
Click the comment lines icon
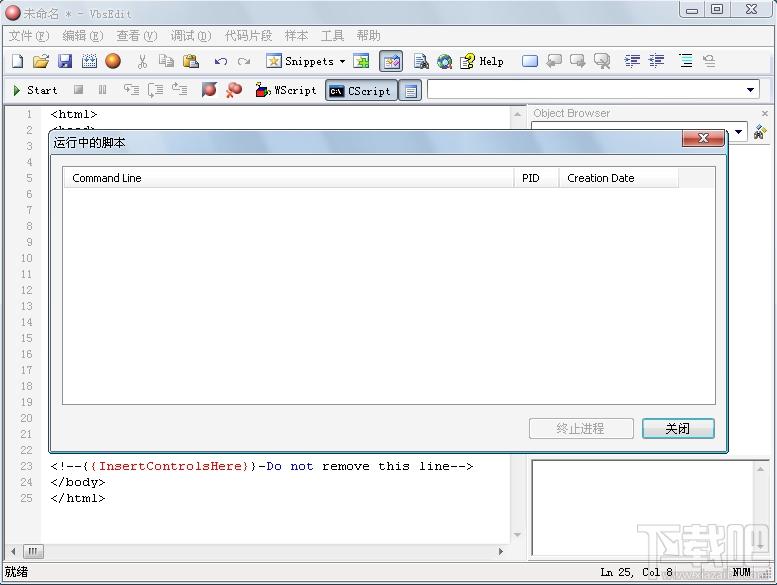click(686, 61)
